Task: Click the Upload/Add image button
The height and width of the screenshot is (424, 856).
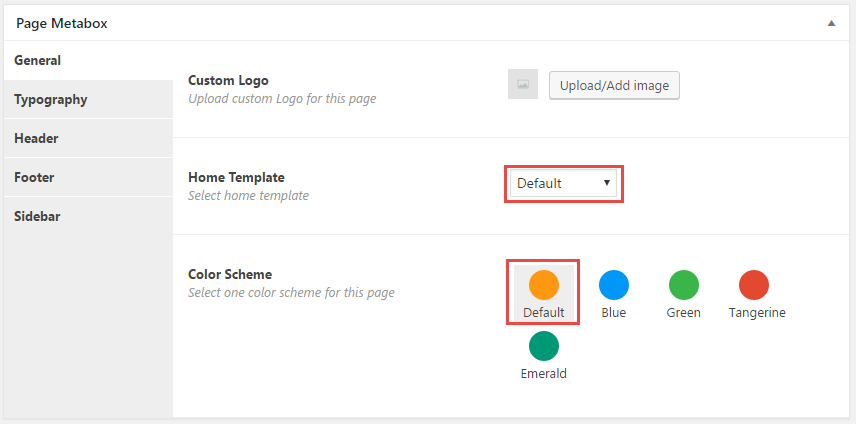Action: [614, 86]
